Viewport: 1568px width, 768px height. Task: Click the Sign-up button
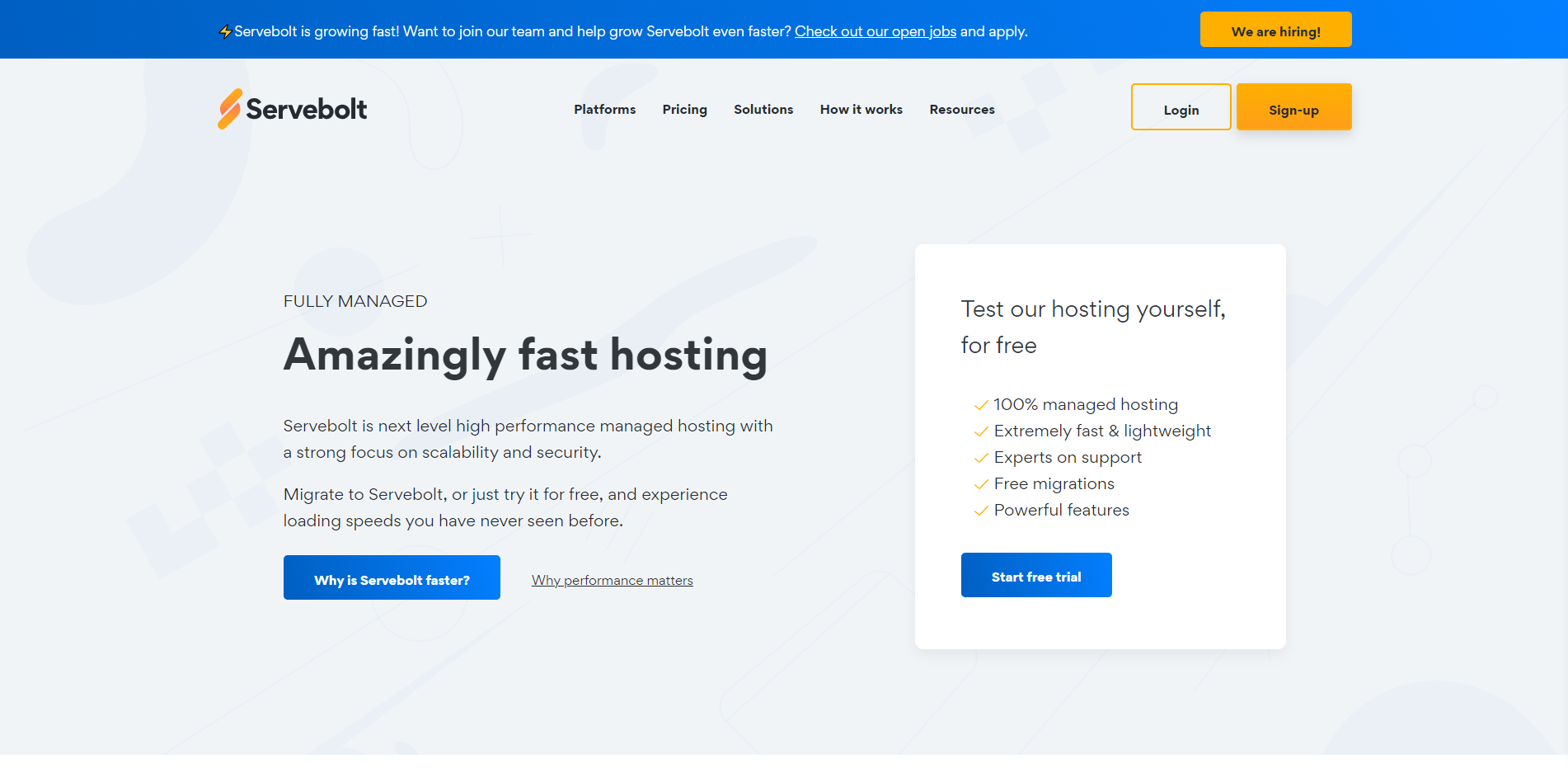point(1293,106)
